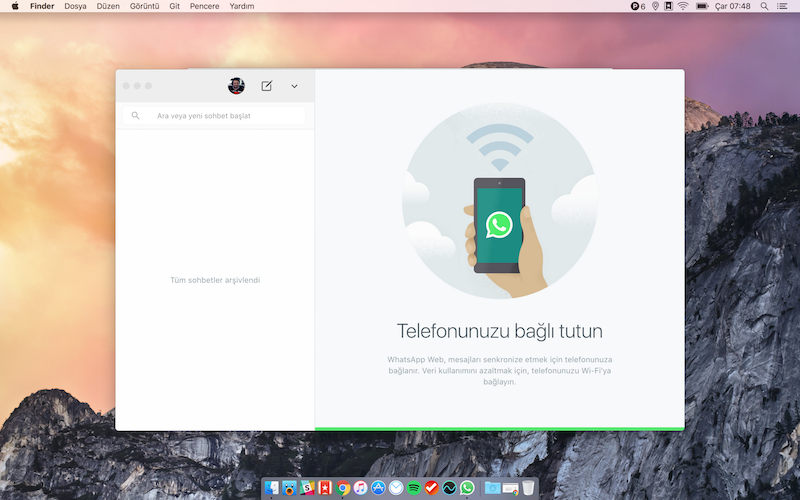Click the 'Tüm sohbetler arşivlendi' text

pyautogui.click(x=215, y=280)
